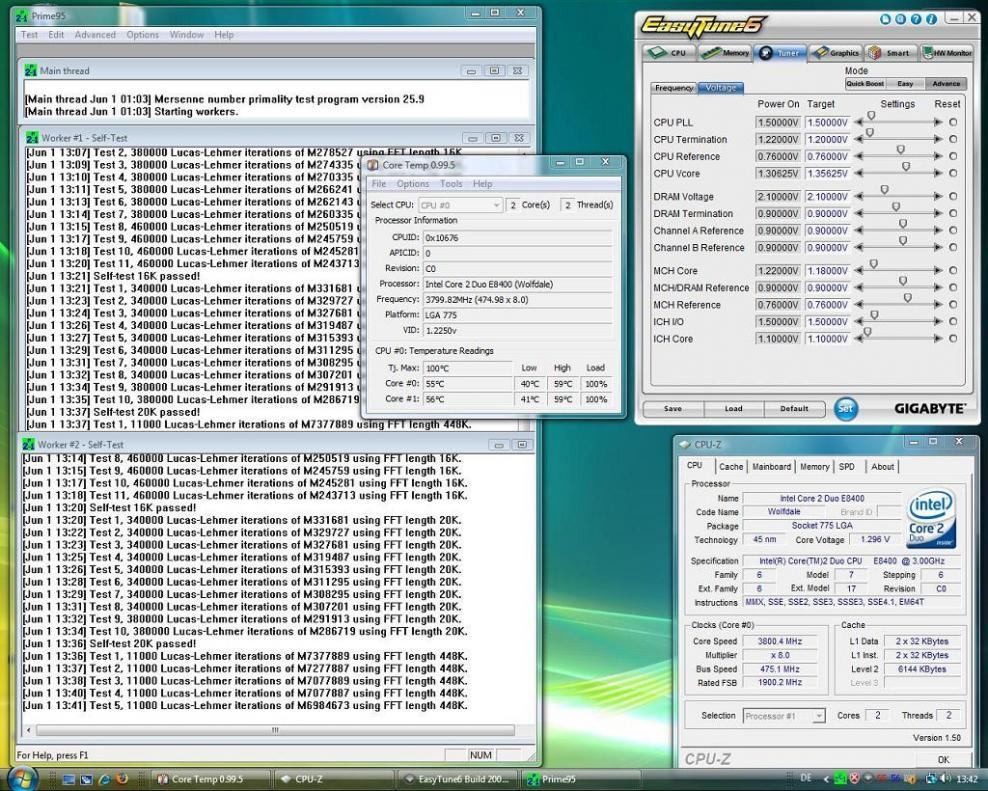Select the reset radio for CPU Vcore
Image resolution: width=988 pixels, height=791 pixels.
click(x=953, y=173)
